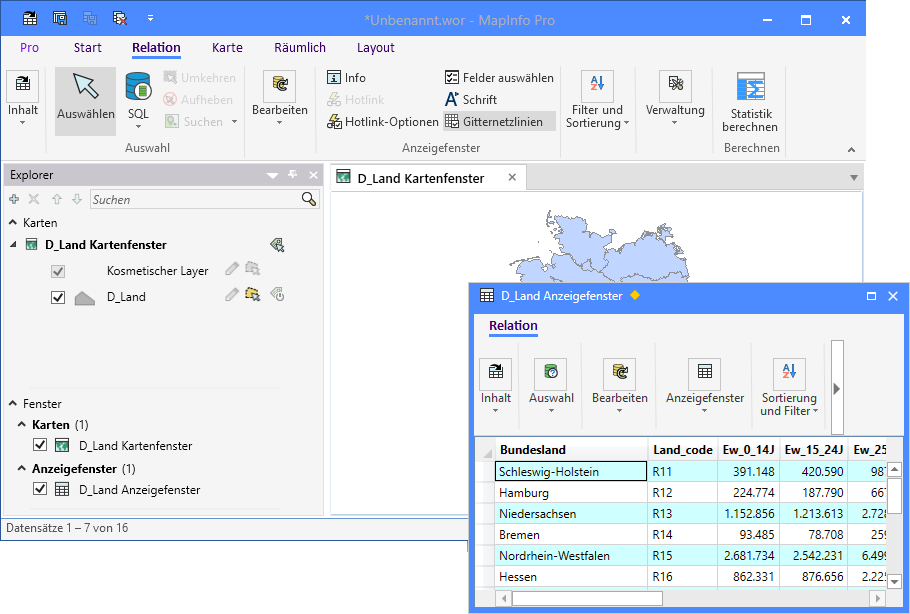This screenshot has width=910, height=614.
Task: Open the Pro tab
Action: (30, 48)
